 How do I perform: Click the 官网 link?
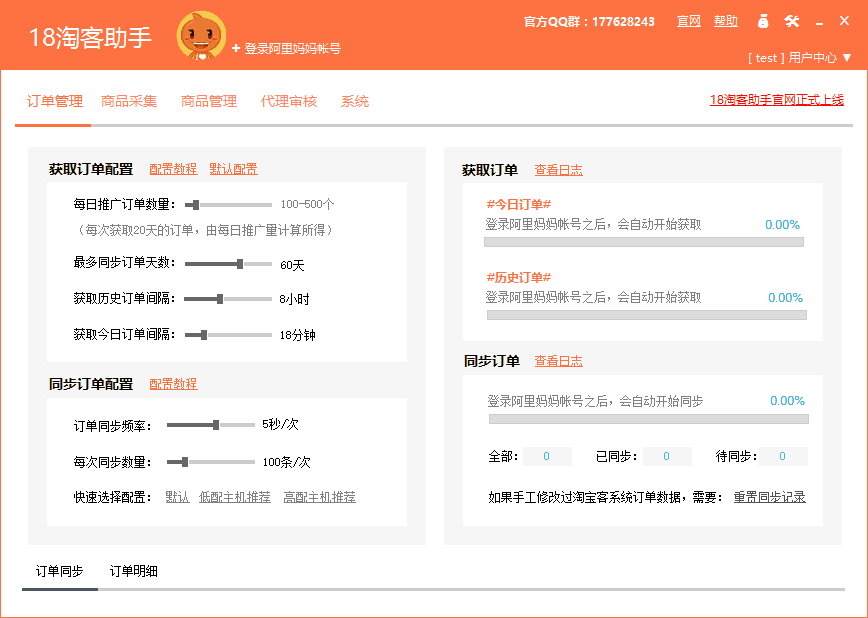[x=688, y=21]
